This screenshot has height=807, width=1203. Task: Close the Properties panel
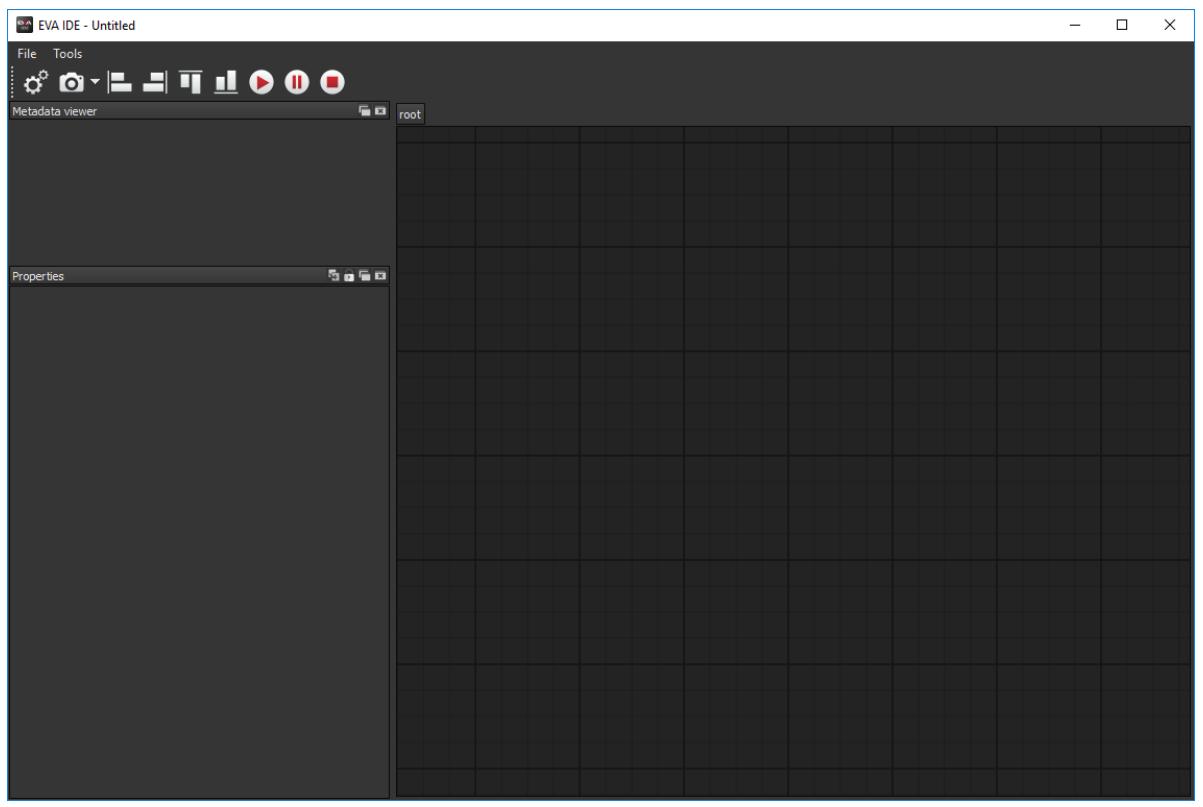coord(380,275)
